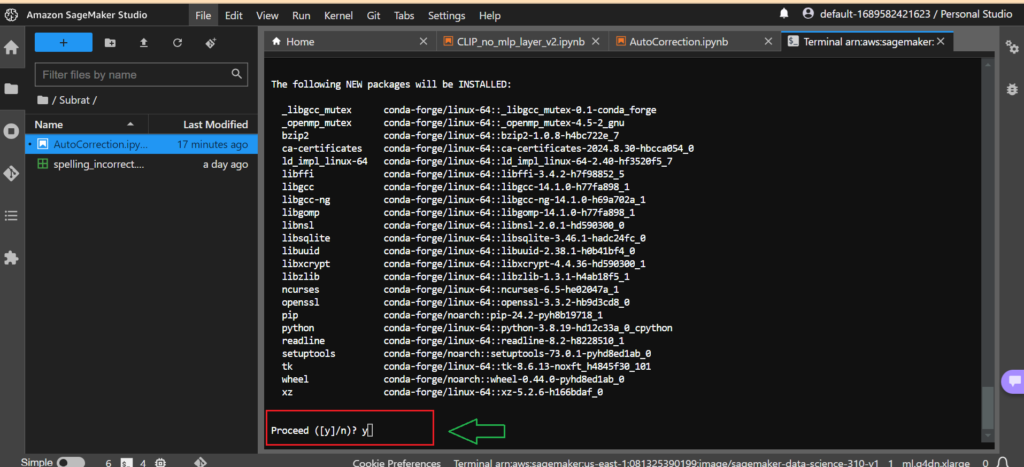Click the Upload Files icon
The image size is (1024, 467).
point(143,43)
